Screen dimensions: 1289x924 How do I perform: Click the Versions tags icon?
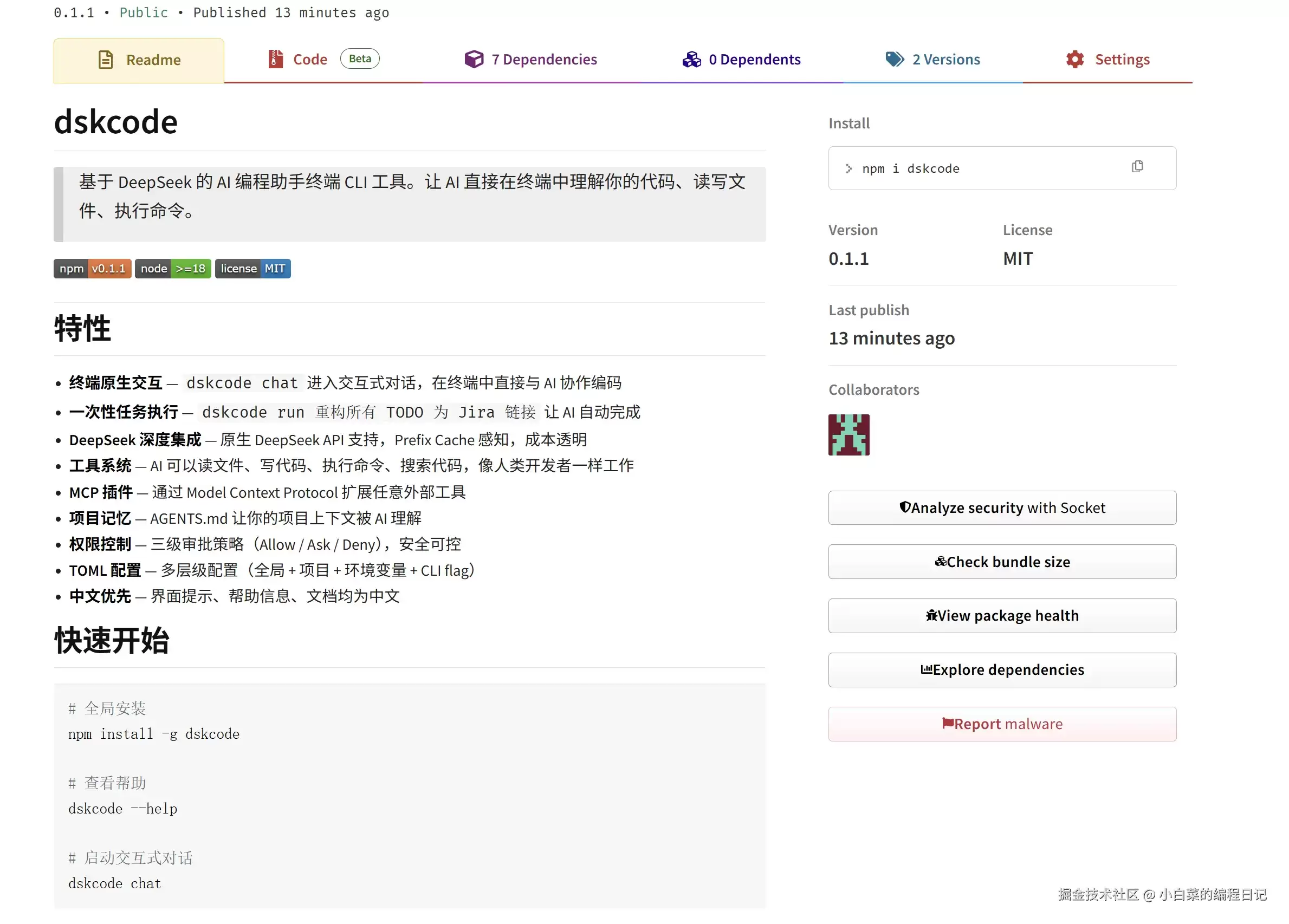pyautogui.click(x=895, y=59)
